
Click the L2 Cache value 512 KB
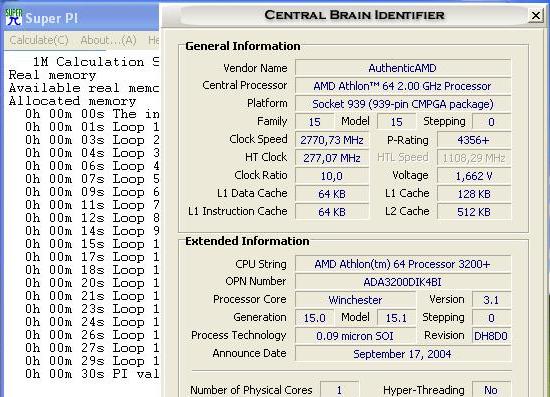[474, 212]
